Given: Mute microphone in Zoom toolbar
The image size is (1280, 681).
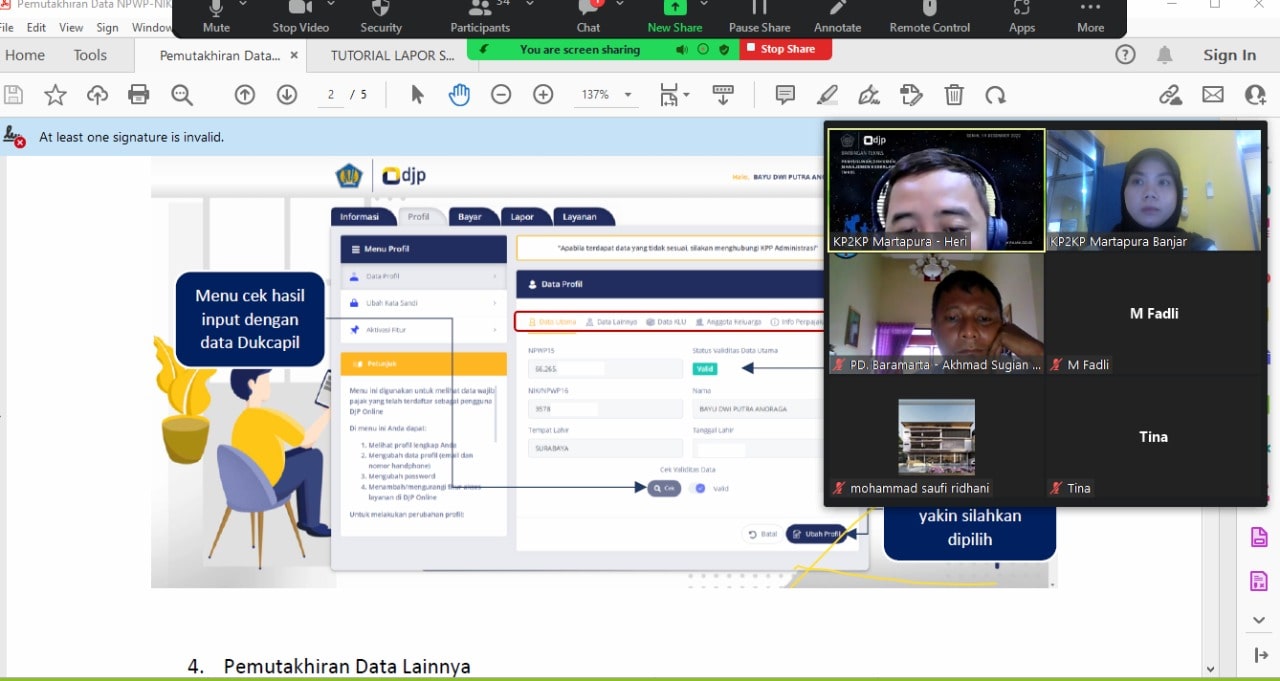Looking at the screenshot, I should point(216,17).
